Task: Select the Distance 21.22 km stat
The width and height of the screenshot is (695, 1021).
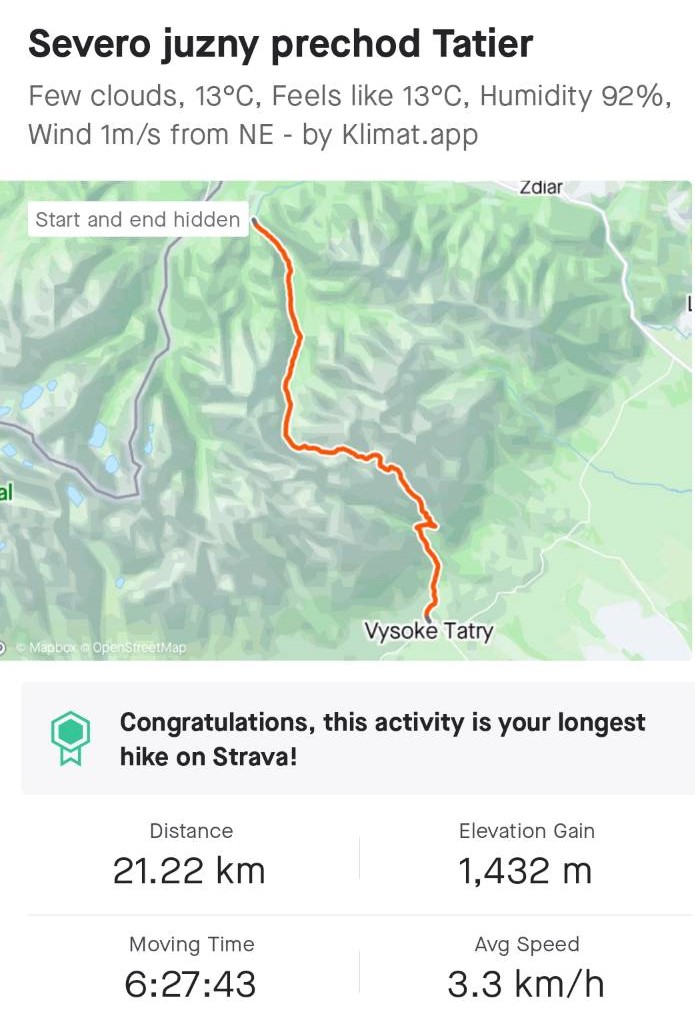Action: [190, 854]
